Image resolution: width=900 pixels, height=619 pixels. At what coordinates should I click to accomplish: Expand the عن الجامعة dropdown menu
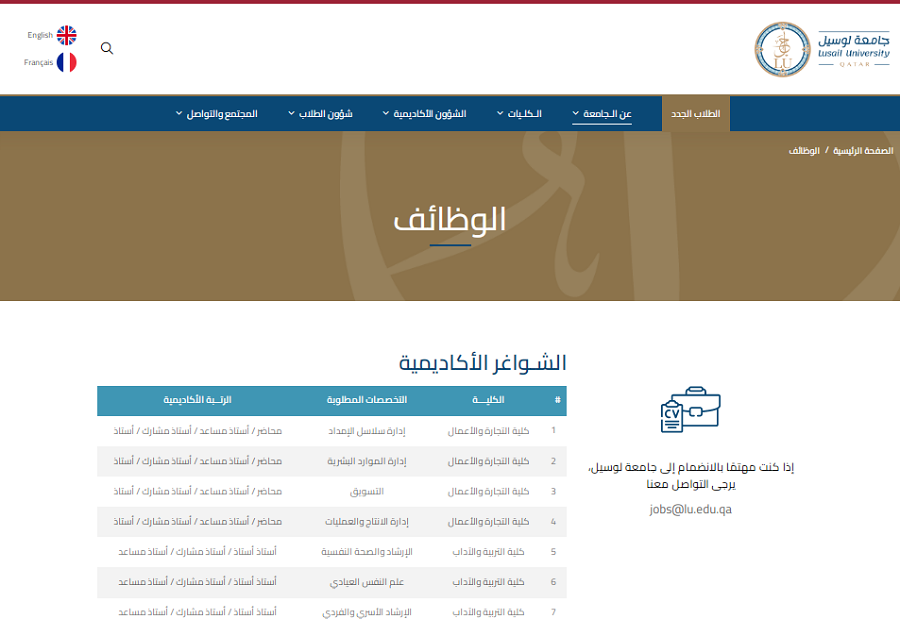coord(602,114)
